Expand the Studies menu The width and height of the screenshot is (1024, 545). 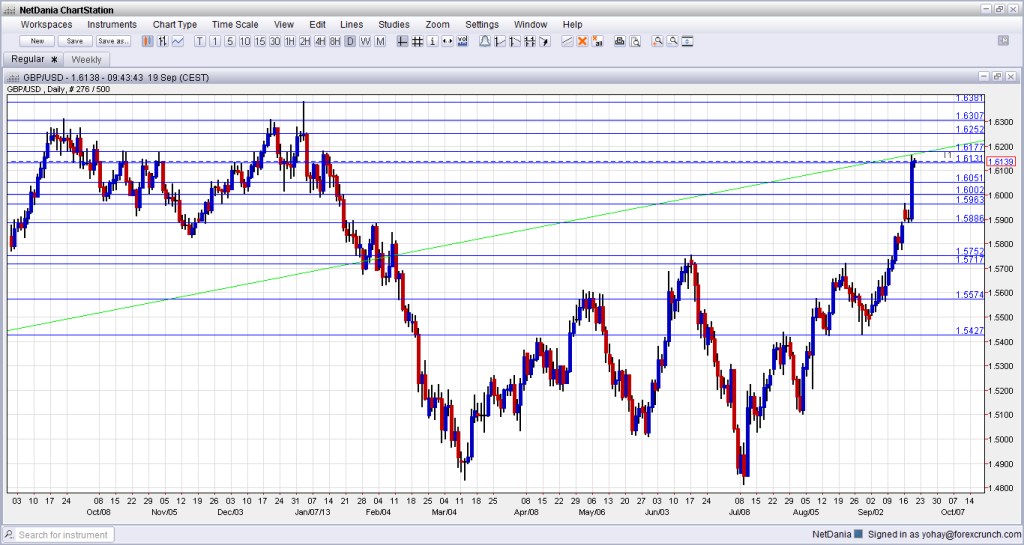click(394, 24)
